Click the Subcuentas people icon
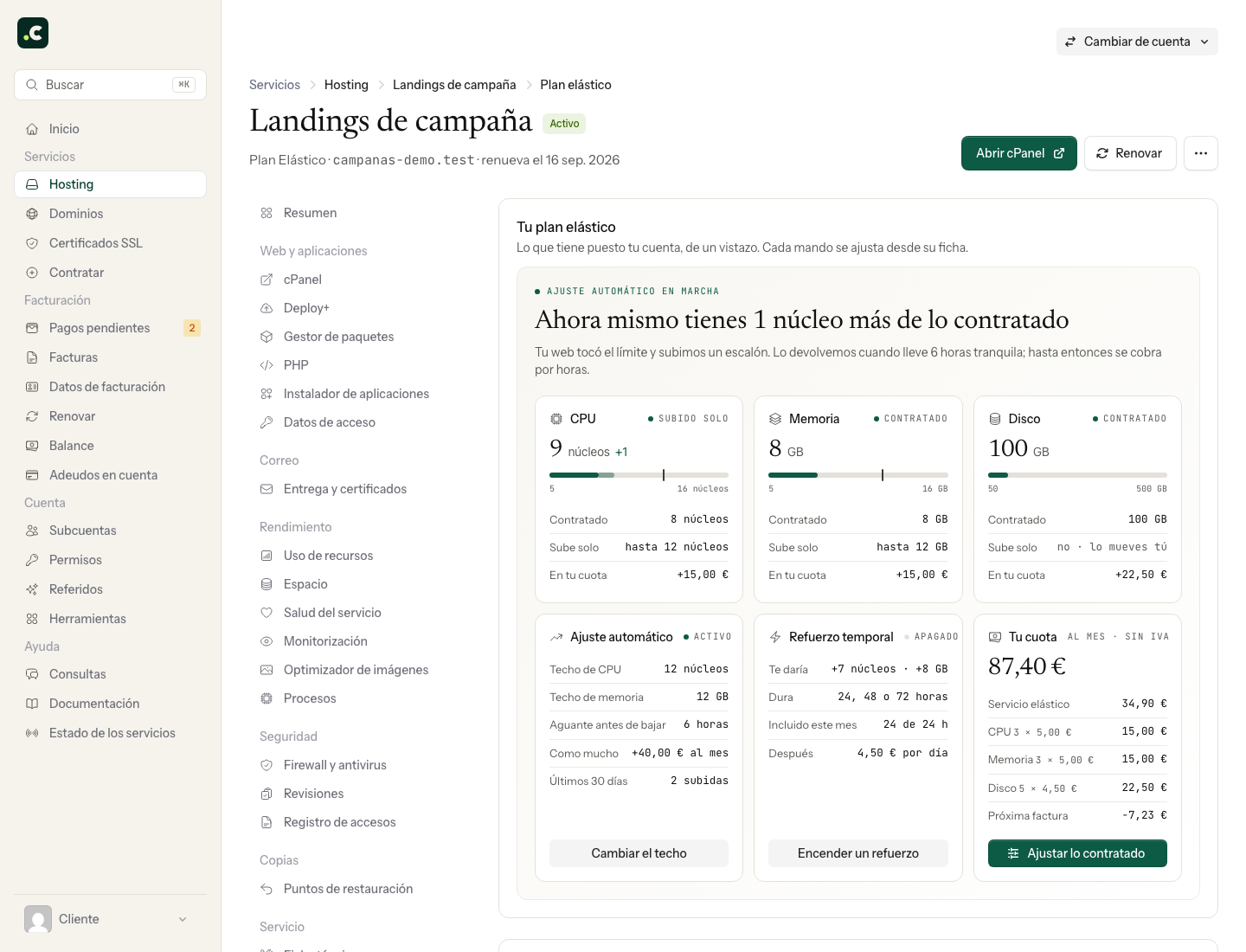Viewport: 1246px width, 952px height. pyautogui.click(x=32, y=531)
